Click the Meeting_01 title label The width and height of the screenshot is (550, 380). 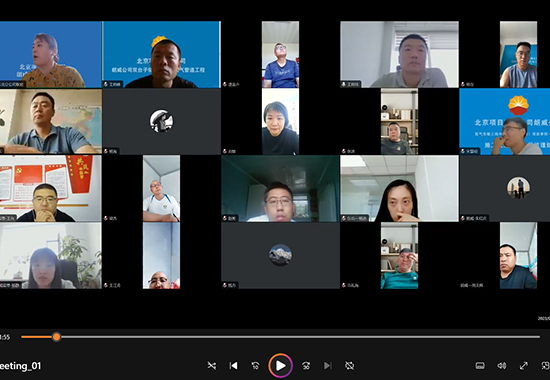20,366
